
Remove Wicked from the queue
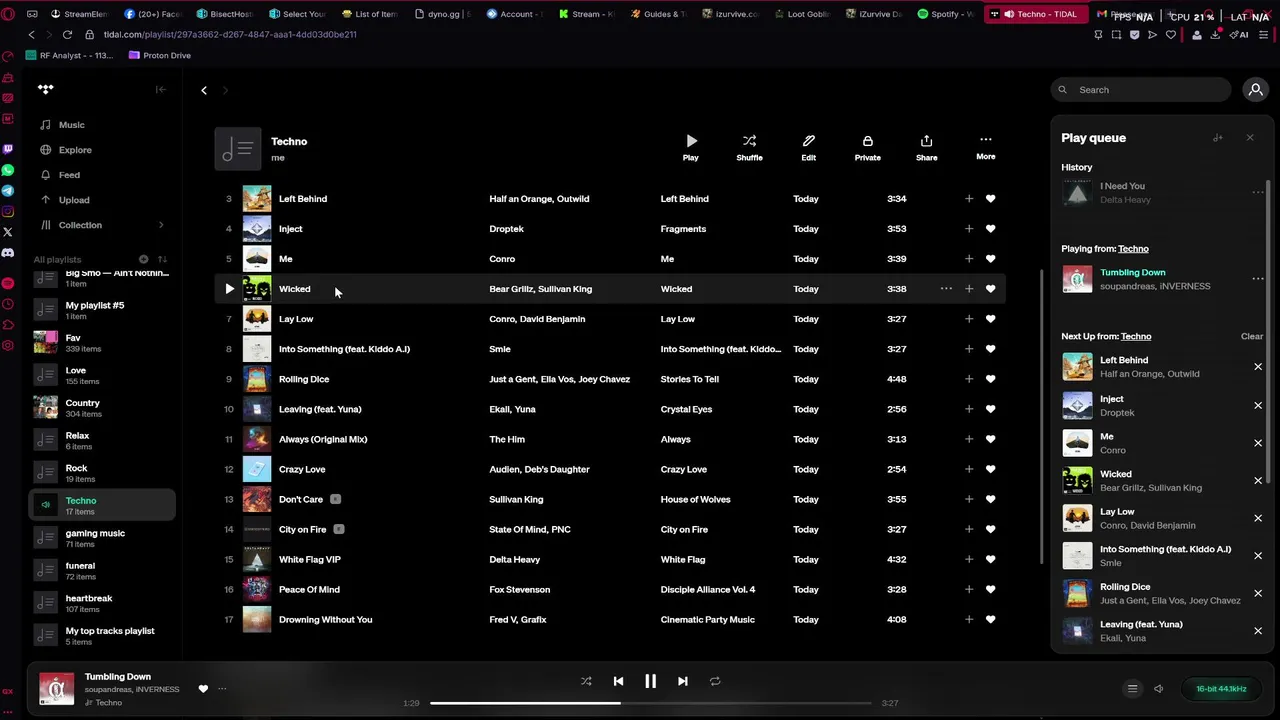1258,481
